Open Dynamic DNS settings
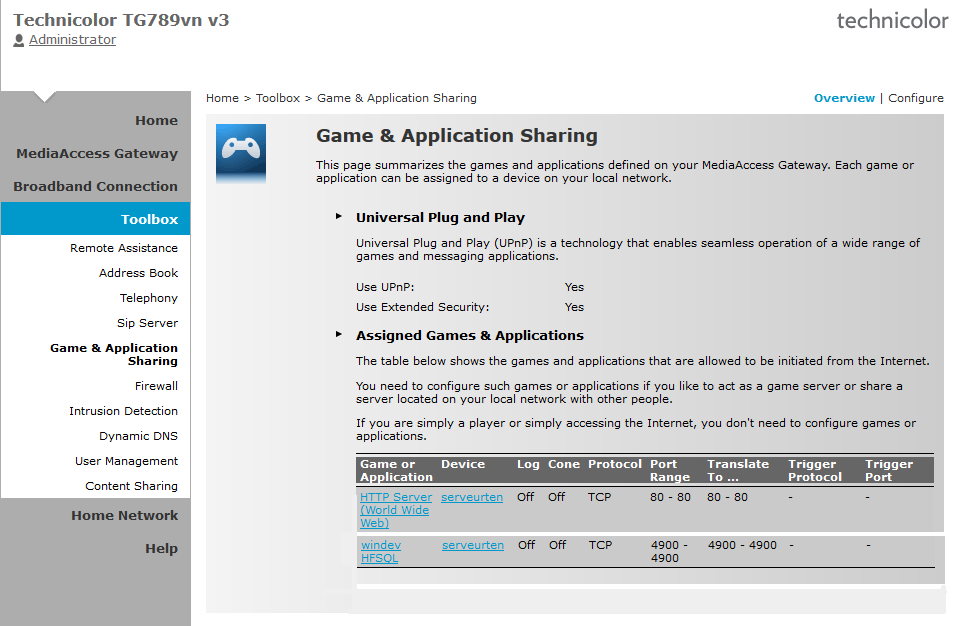Viewport: 955px width, 626px height. coord(138,436)
